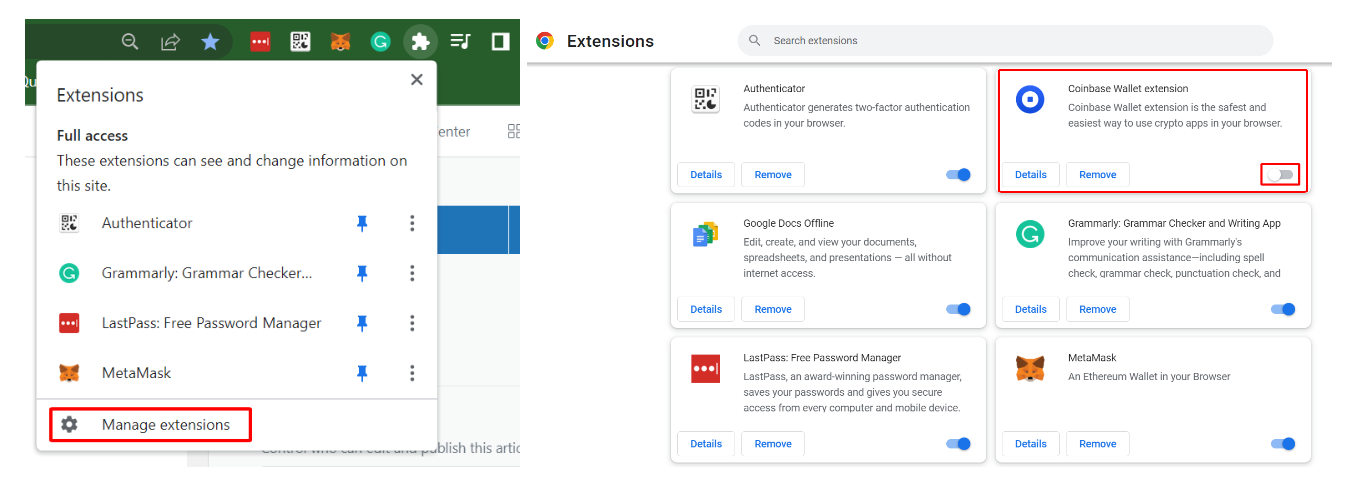The height and width of the screenshot is (492, 1356).
Task: Click 'An Ethereum Wallet in your Browser' text
Action: (x=1149, y=377)
